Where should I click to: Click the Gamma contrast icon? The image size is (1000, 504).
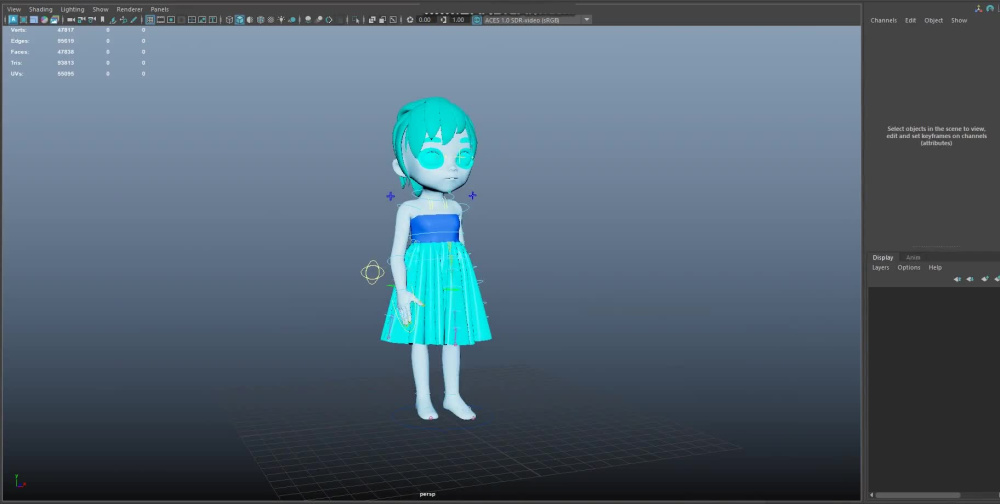coord(443,20)
